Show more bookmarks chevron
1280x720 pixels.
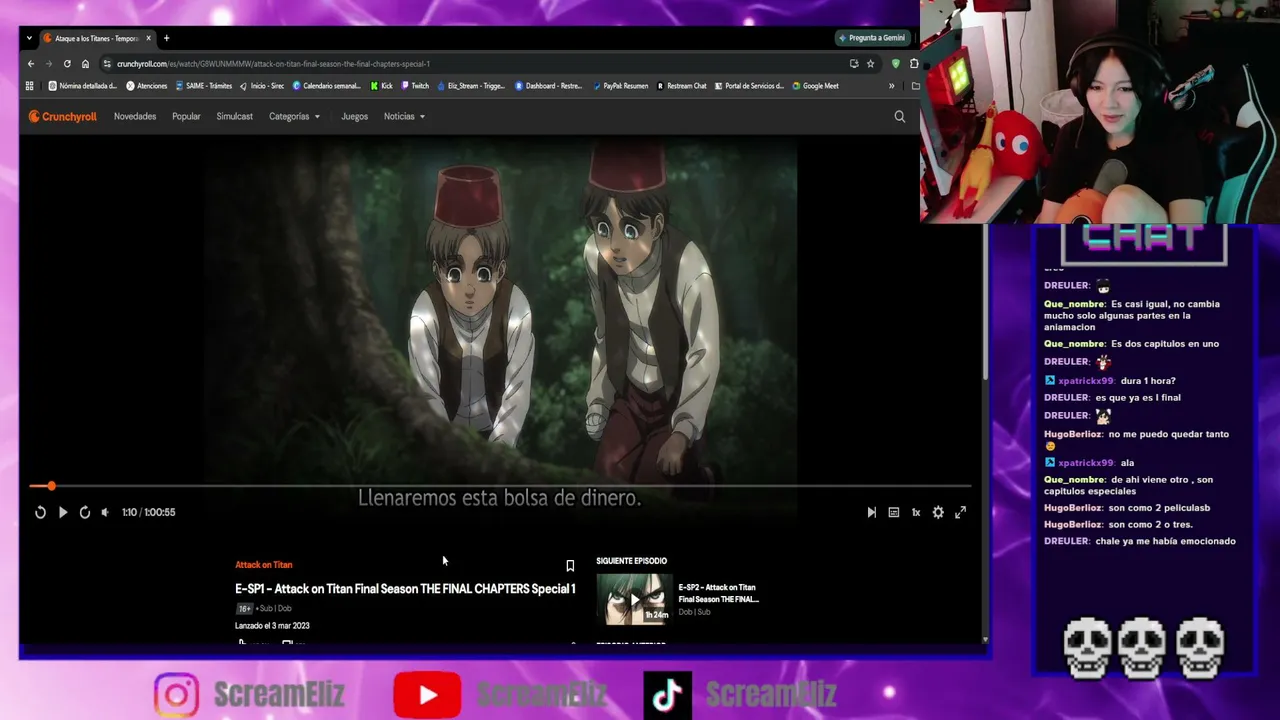891,86
